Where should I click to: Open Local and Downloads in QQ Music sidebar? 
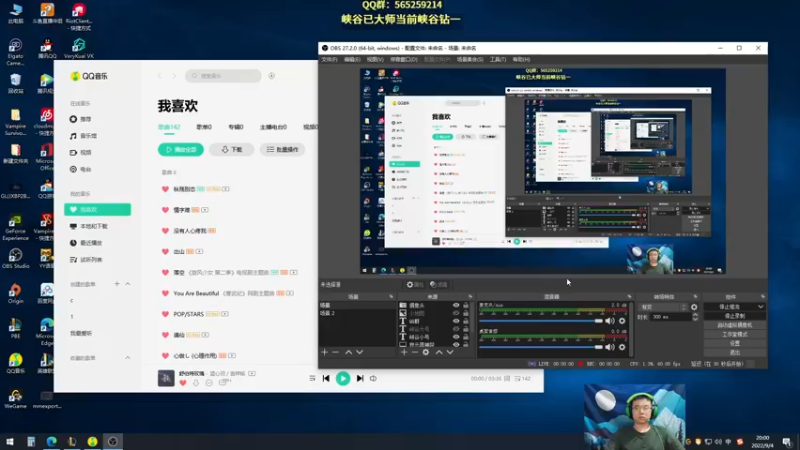click(x=89, y=226)
